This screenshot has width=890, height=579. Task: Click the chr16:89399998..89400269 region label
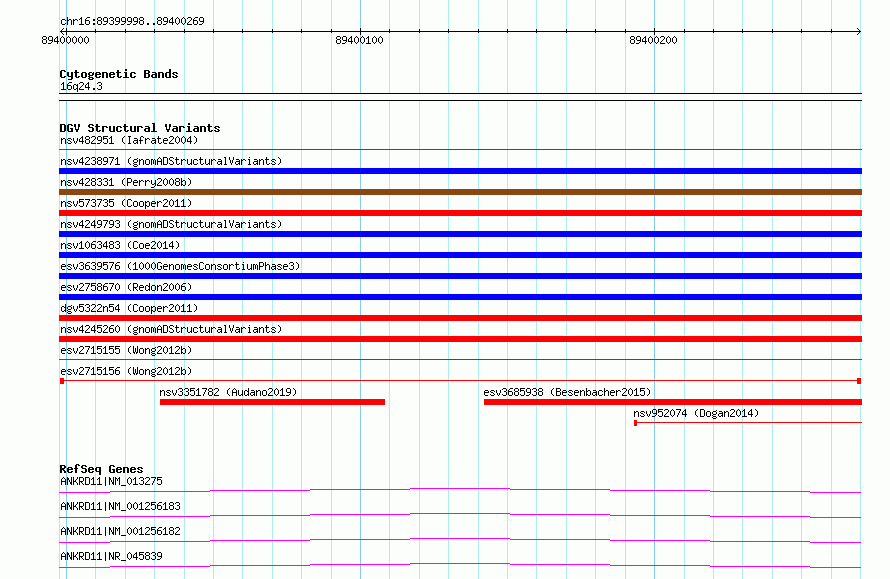coord(132,22)
